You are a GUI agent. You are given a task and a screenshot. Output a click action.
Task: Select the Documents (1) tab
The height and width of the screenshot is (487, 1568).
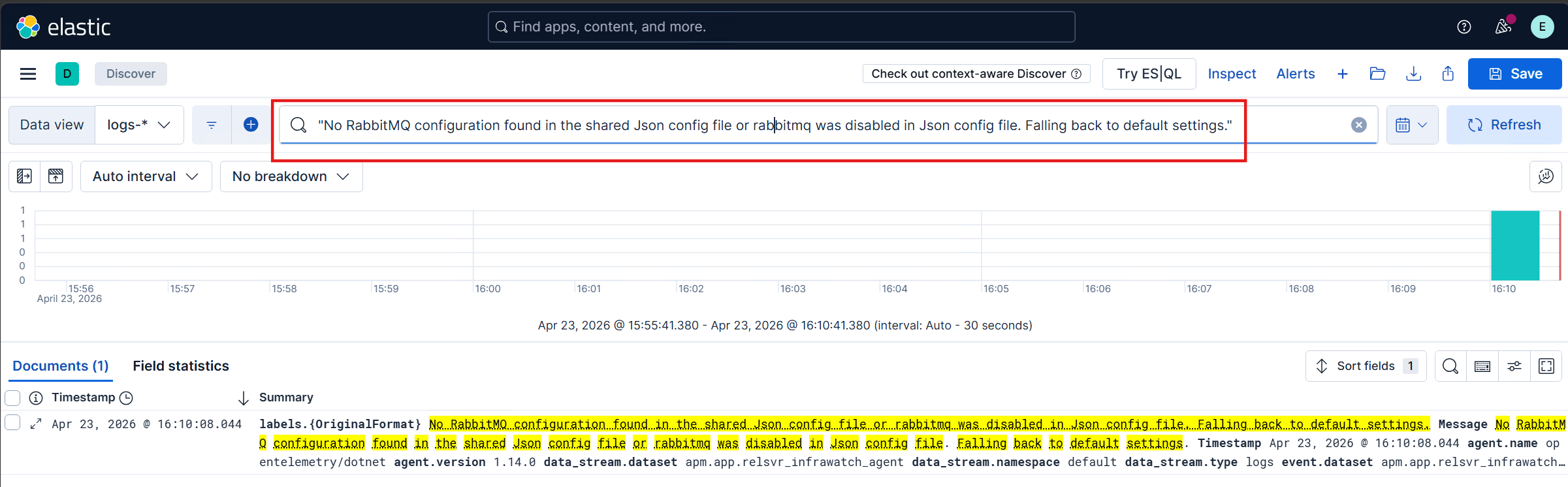61,366
